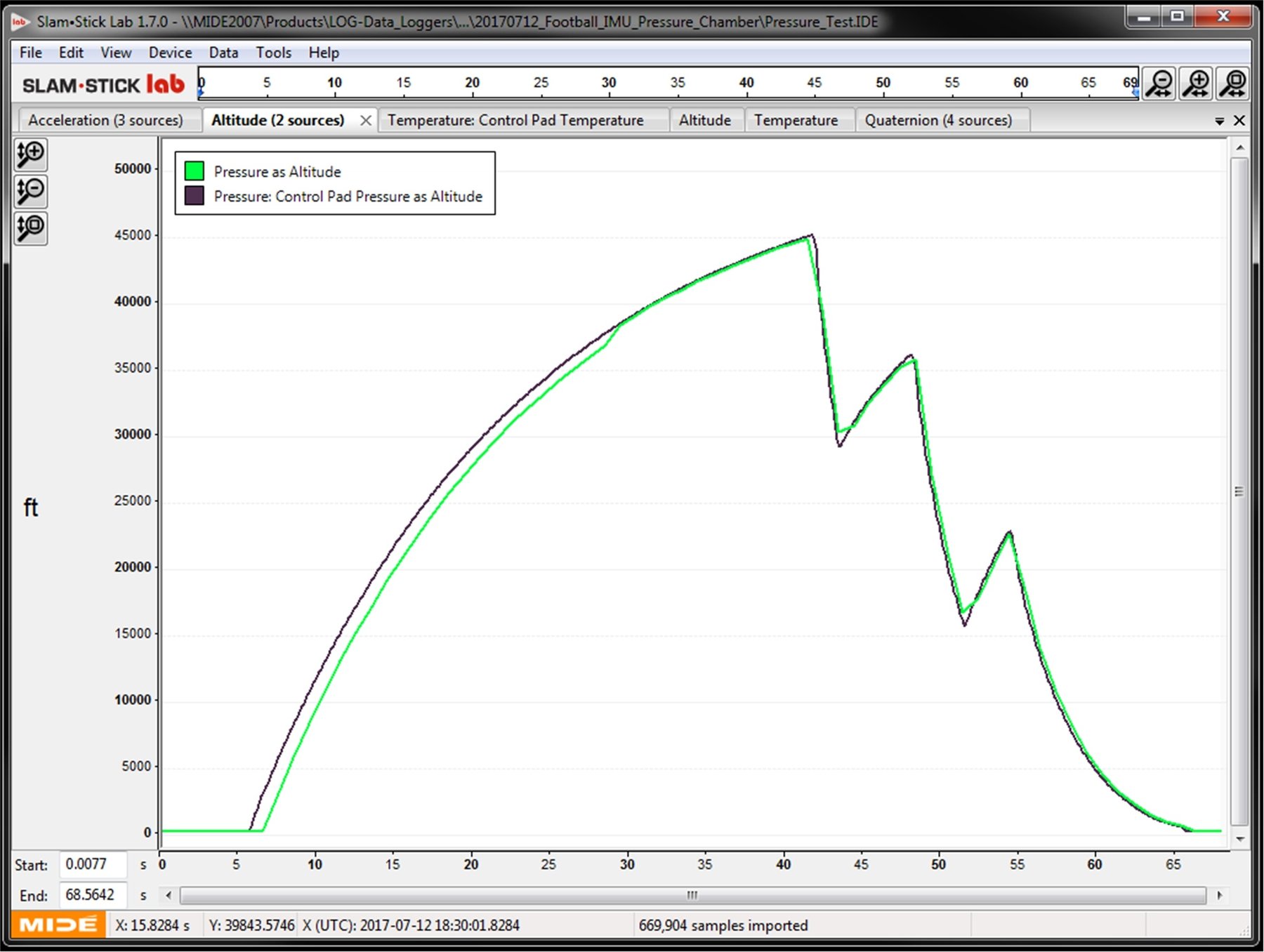This screenshot has height=952, width=1264.
Task: Close the Altitude (2 sources) tab
Action: click(366, 120)
